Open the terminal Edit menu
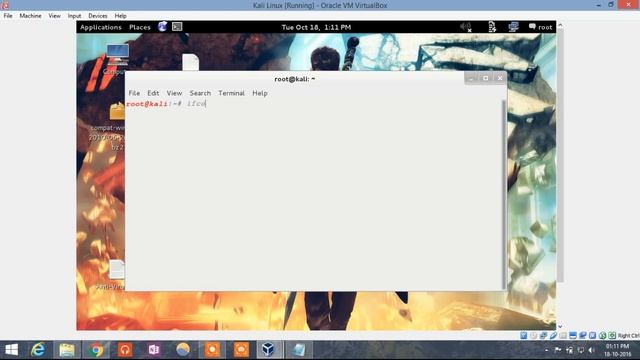 point(153,93)
